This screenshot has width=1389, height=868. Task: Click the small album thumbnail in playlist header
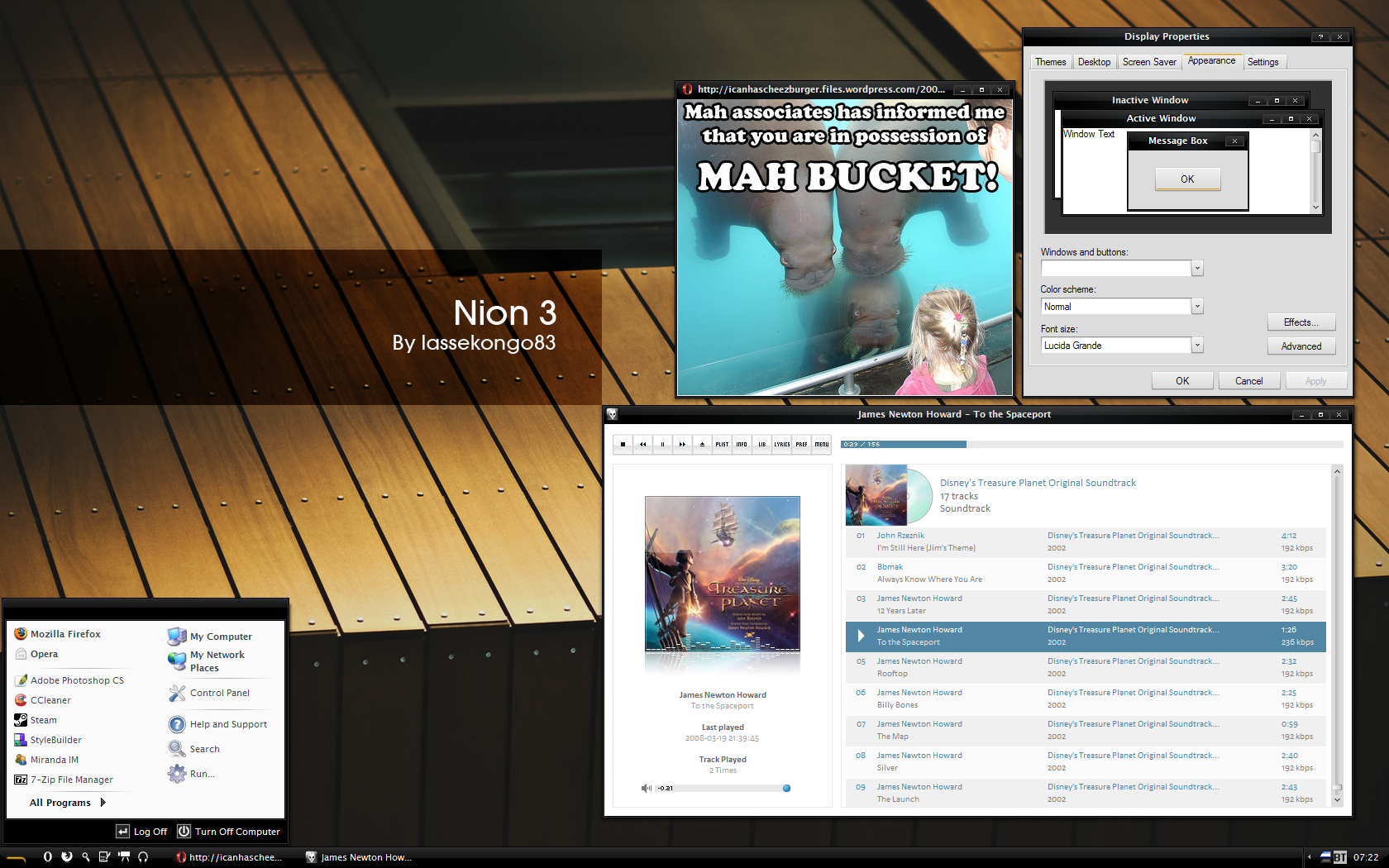point(876,495)
